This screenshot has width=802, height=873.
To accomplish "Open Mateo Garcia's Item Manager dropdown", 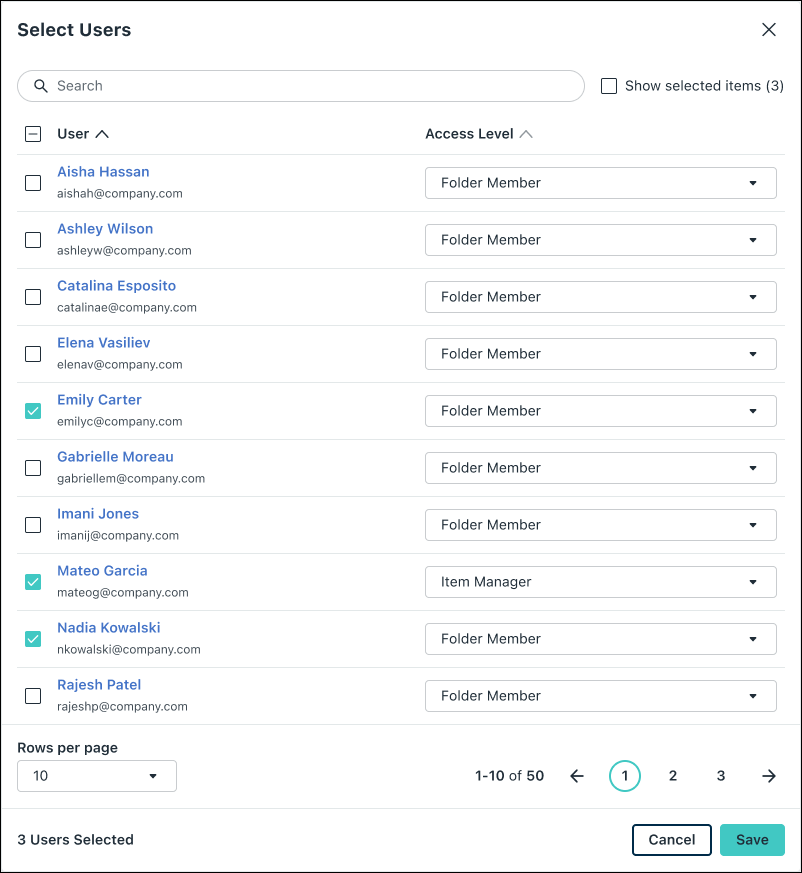I will click(x=600, y=581).
